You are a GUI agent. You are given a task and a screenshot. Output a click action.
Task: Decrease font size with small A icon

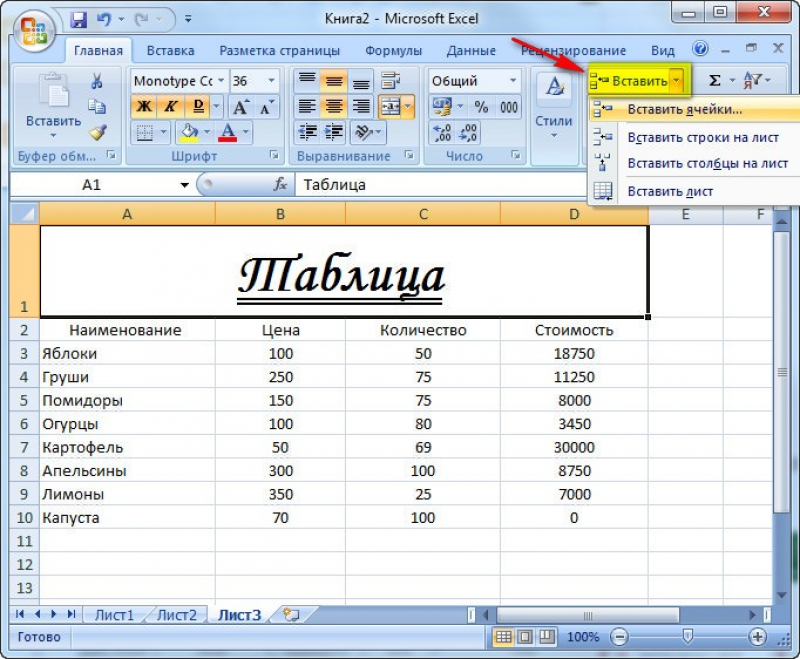(266, 107)
